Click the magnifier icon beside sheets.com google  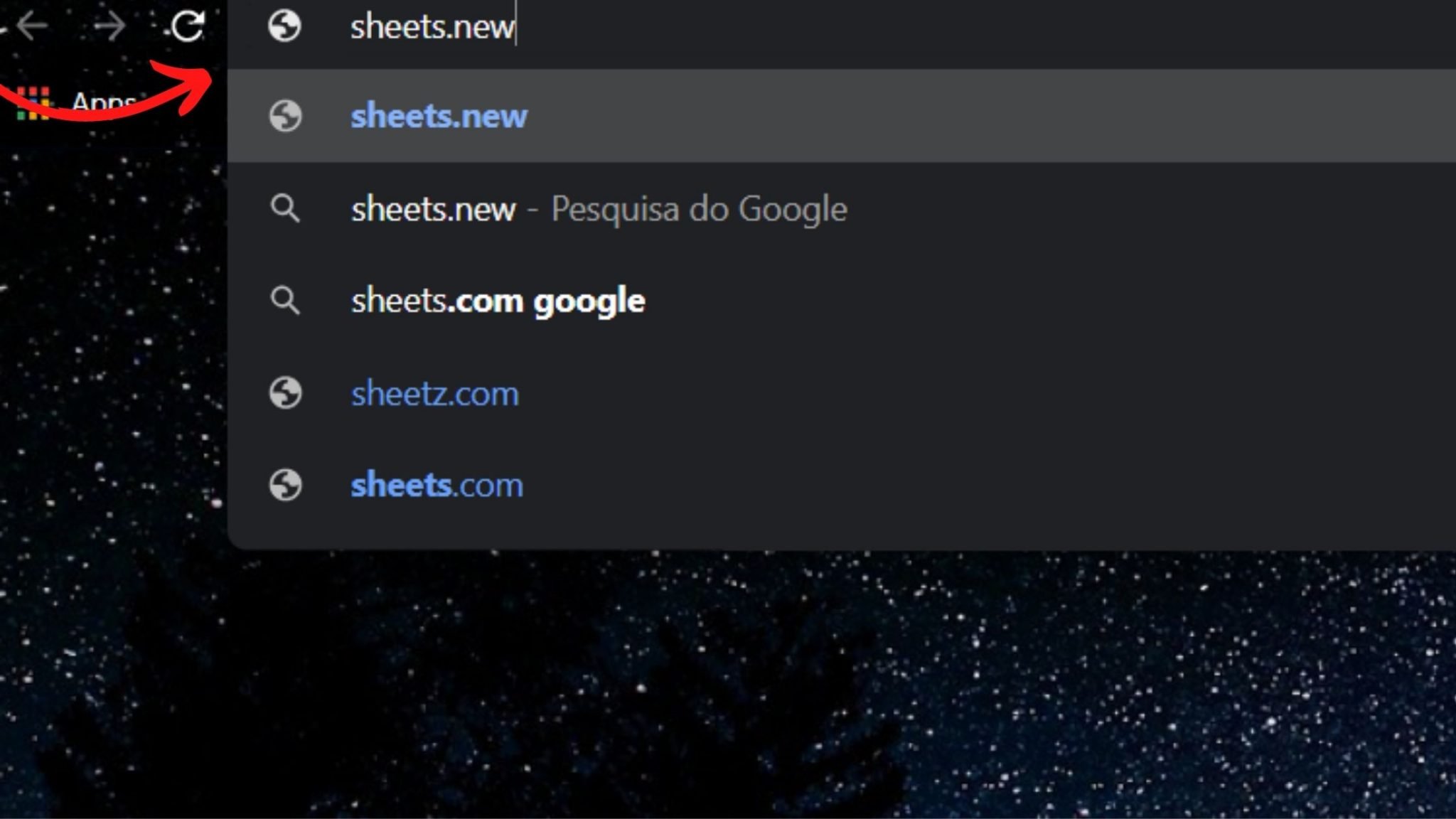pos(285,301)
